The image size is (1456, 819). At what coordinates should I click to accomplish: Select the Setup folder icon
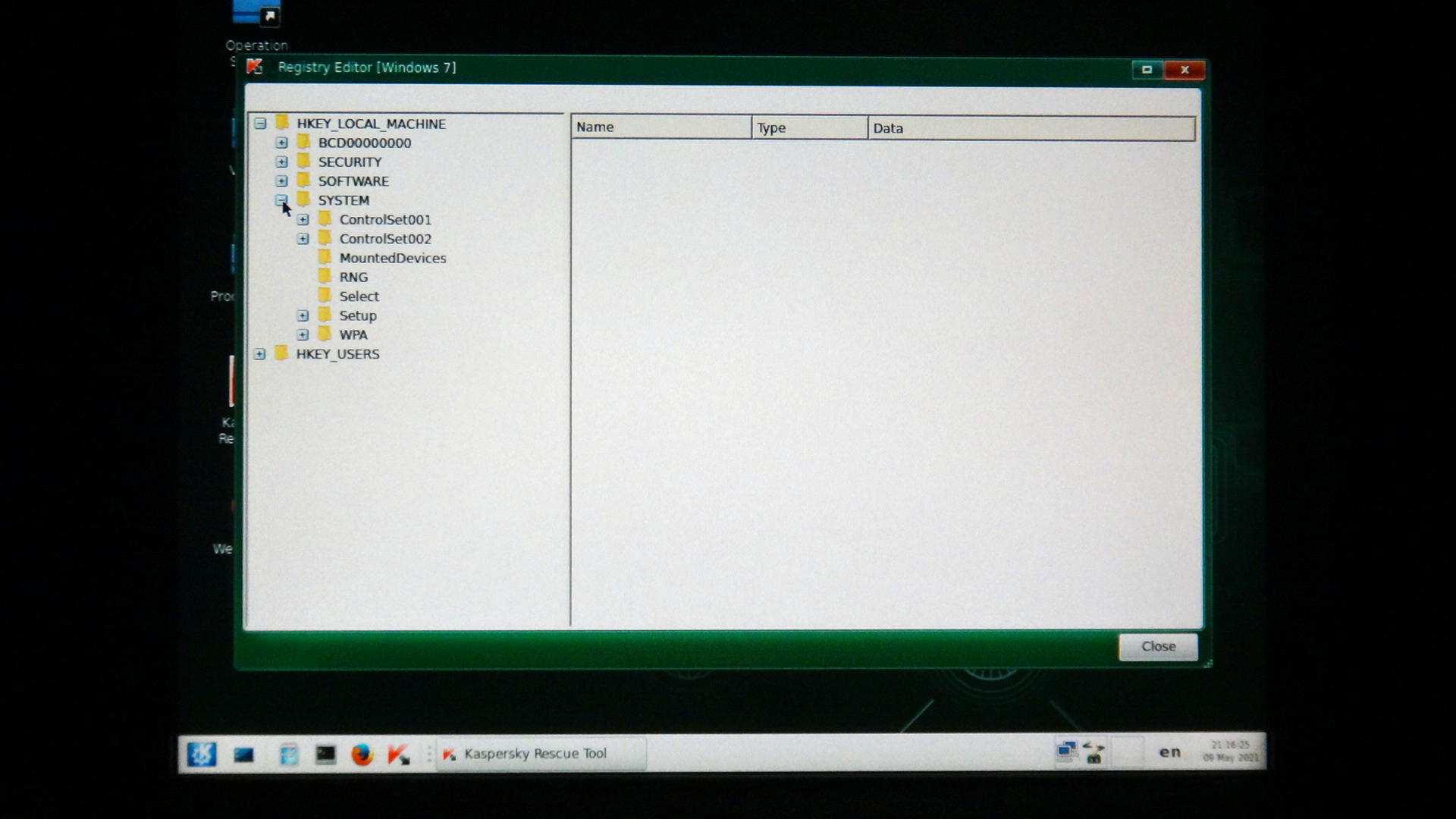point(325,315)
